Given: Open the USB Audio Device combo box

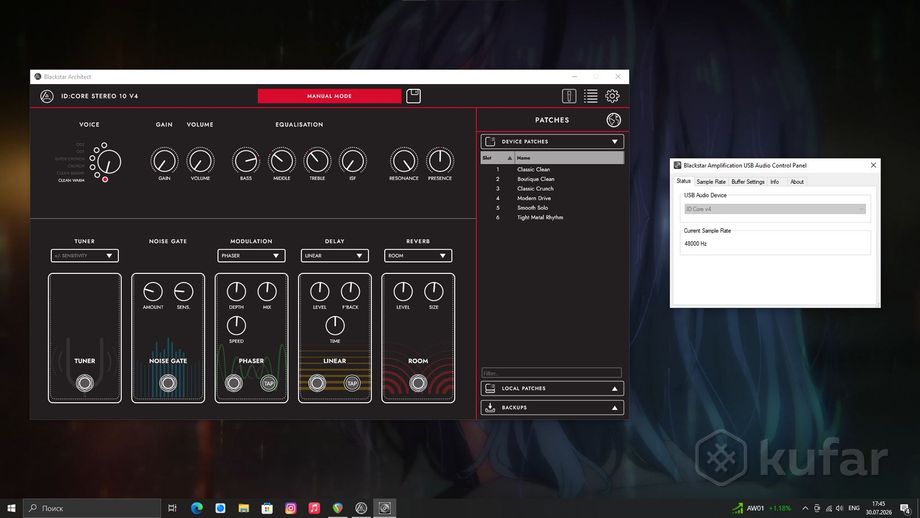Looking at the screenshot, I should [x=774, y=209].
